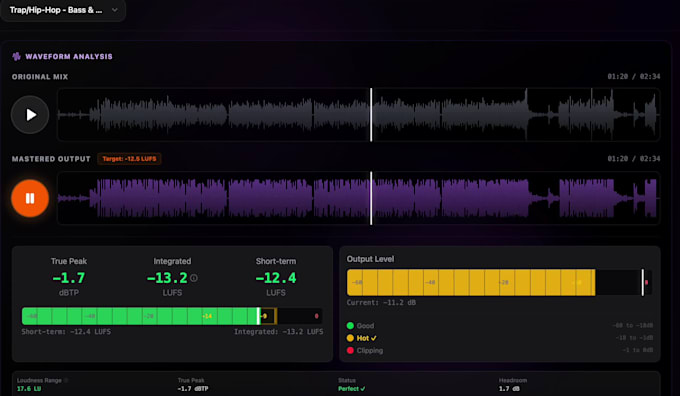The image size is (680, 396).
Task: Click the "Perfect ✓" status value
Action: [x=352, y=389]
